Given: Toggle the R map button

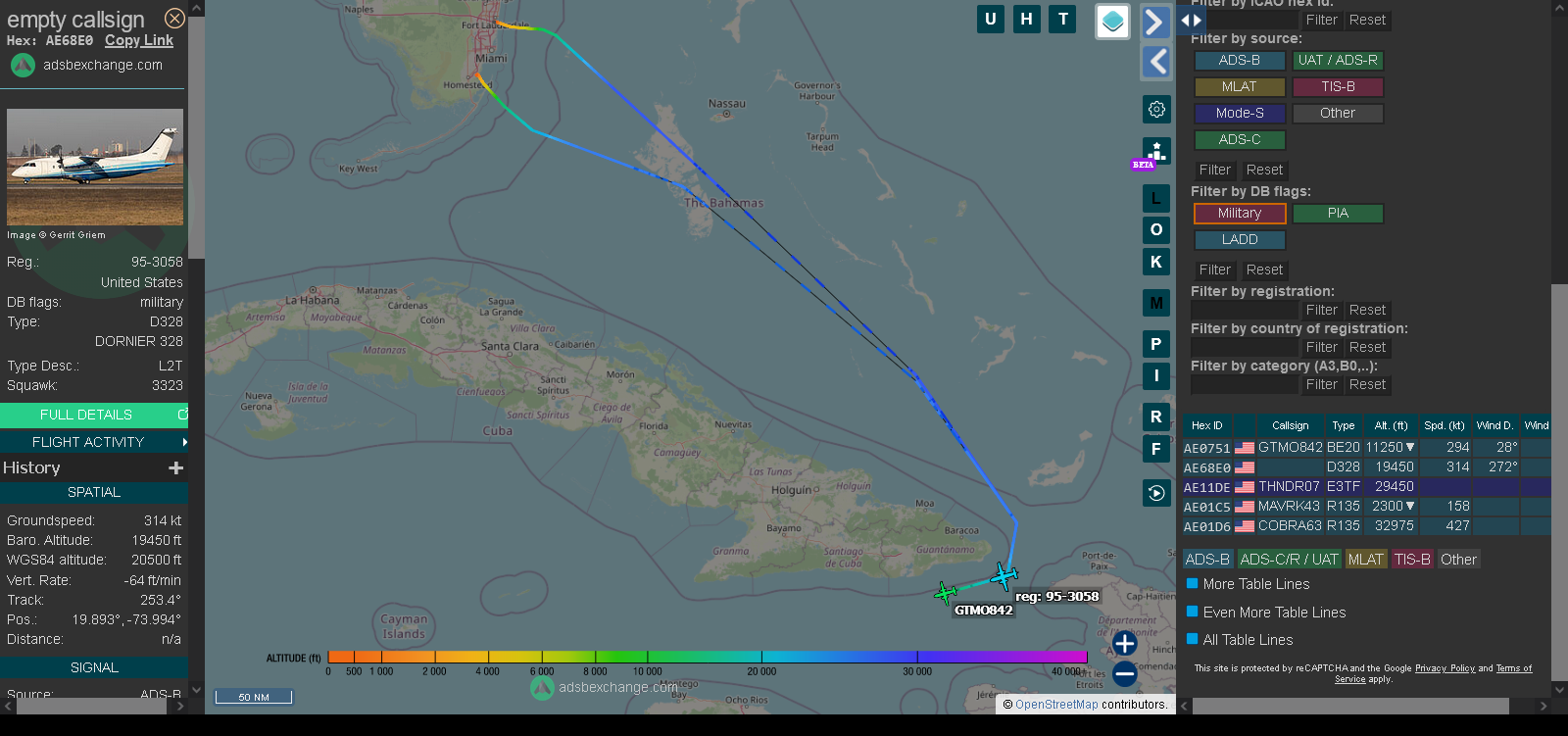Looking at the screenshot, I should 1156,417.
